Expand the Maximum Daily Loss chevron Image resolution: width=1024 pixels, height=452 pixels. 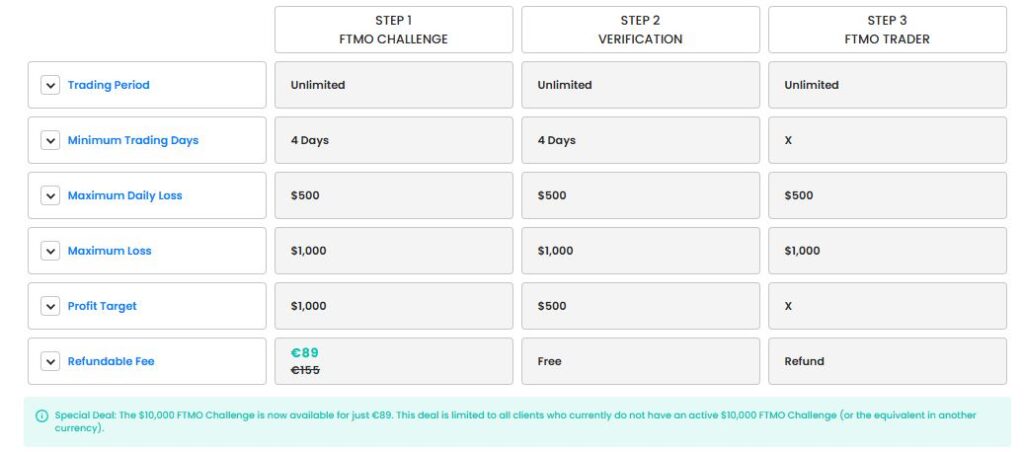[x=50, y=196]
